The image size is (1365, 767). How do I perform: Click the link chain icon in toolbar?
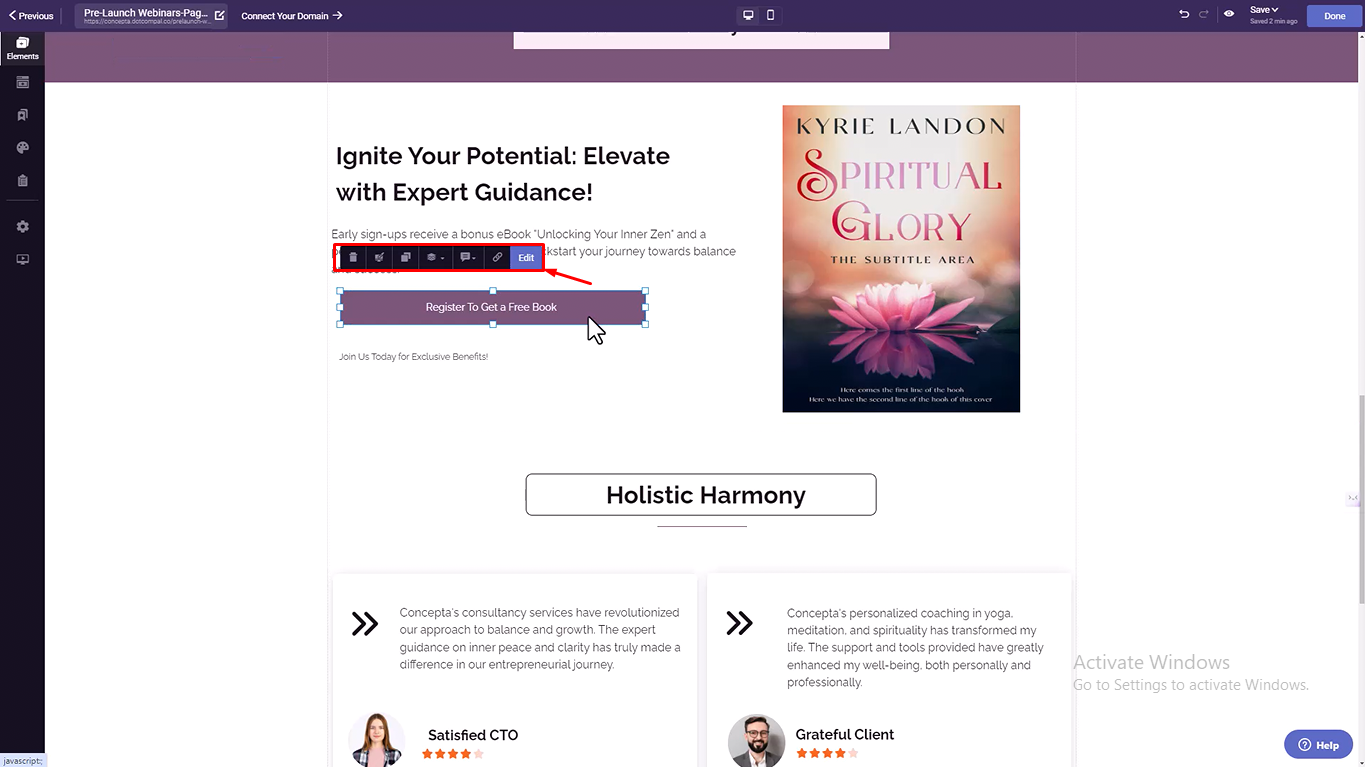[497, 257]
